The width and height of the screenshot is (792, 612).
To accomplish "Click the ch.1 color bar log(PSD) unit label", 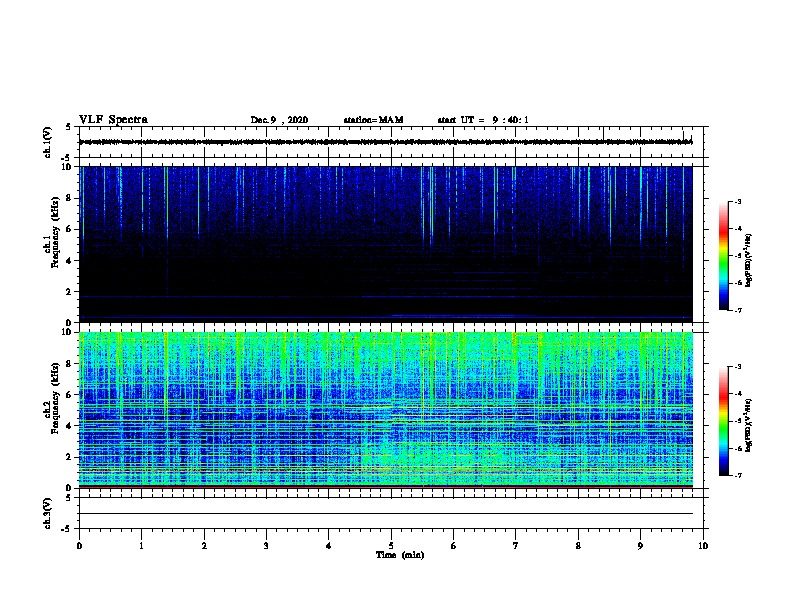I will [749, 260].
